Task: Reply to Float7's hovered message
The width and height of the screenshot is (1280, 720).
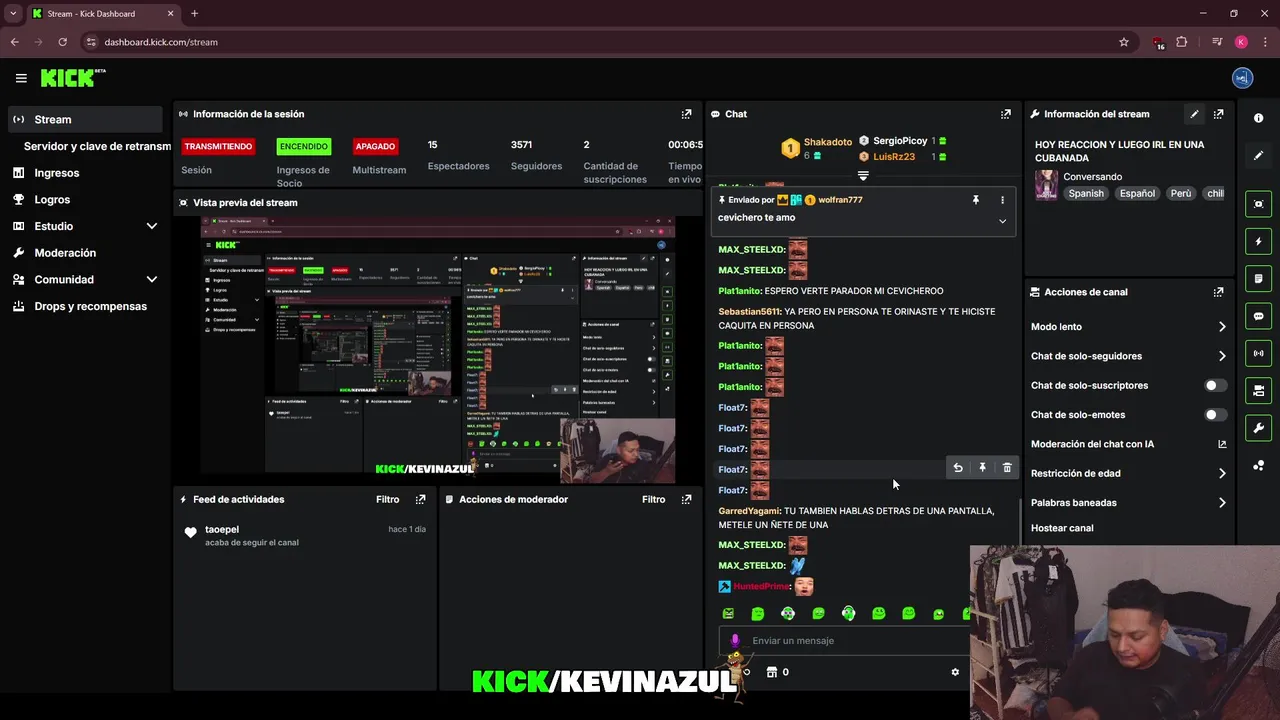Action: 958,468
